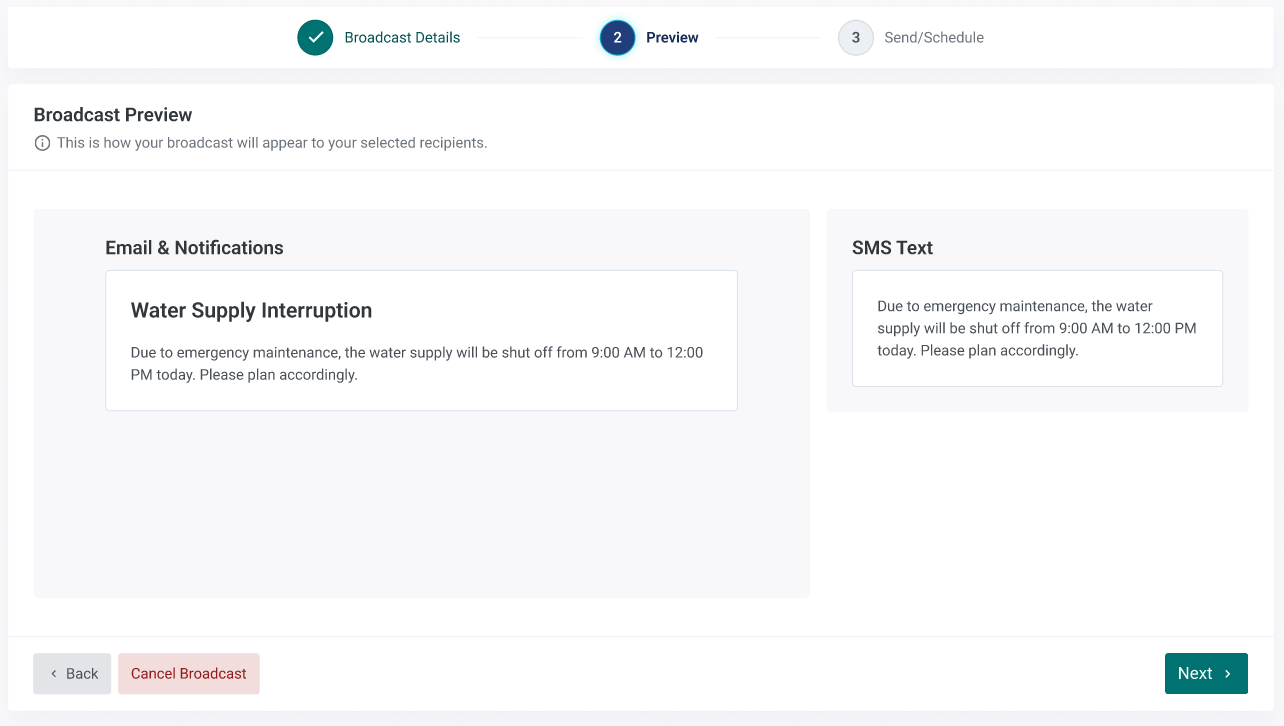Click the Email & Notifications section title
The height and width of the screenshot is (726, 1284).
(x=194, y=248)
